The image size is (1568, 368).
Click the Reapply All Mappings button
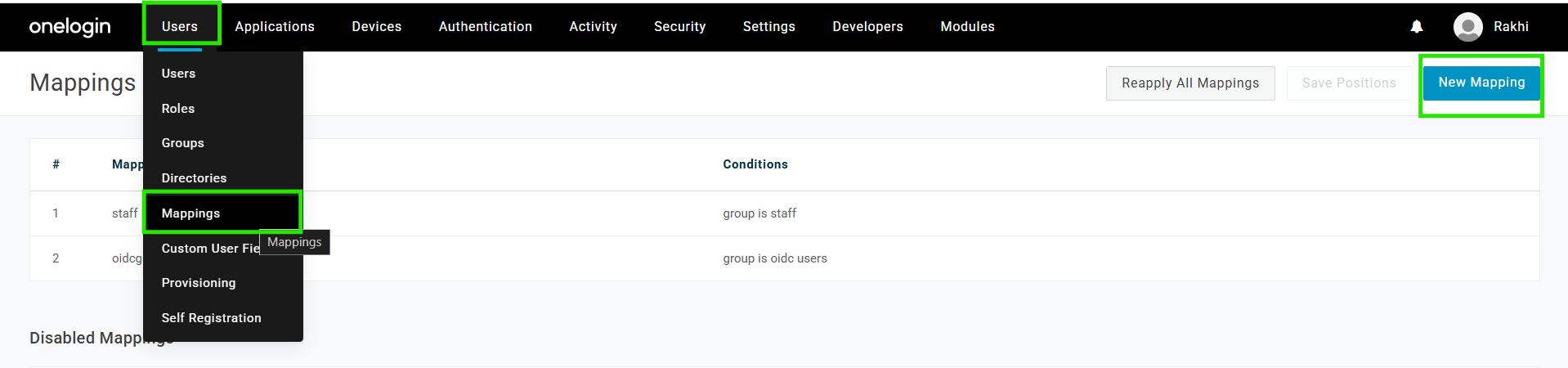(x=1190, y=83)
